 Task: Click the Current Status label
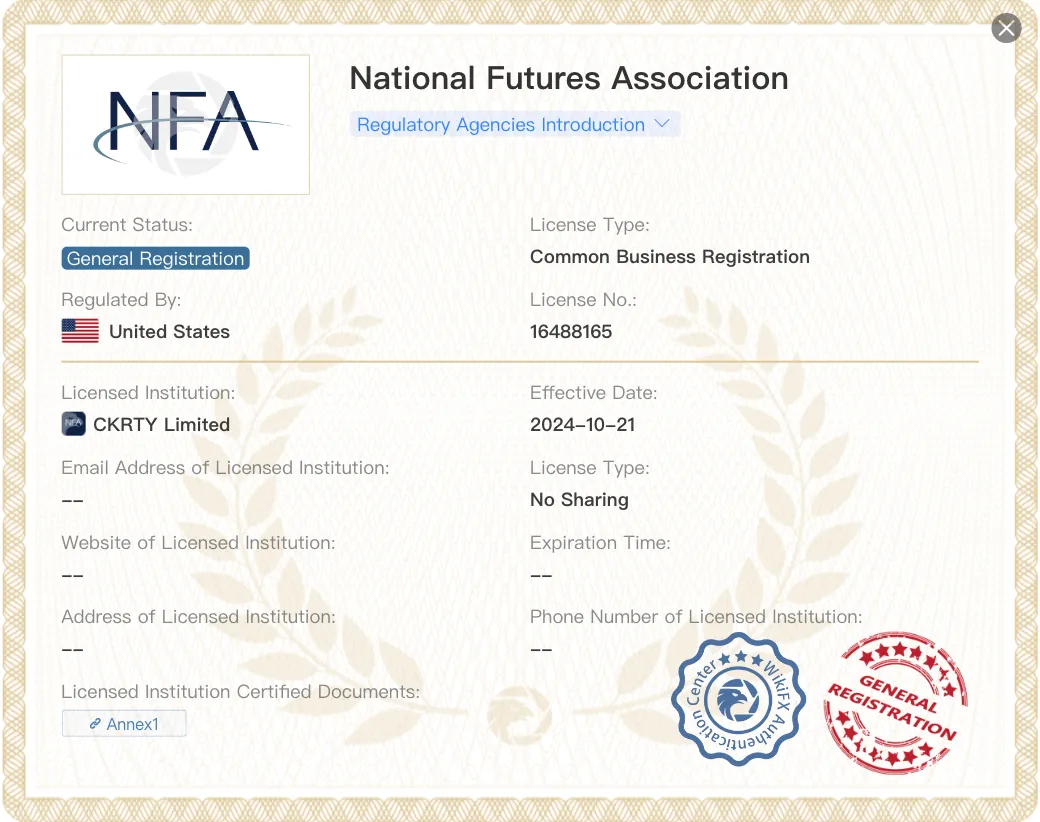[127, 225]
